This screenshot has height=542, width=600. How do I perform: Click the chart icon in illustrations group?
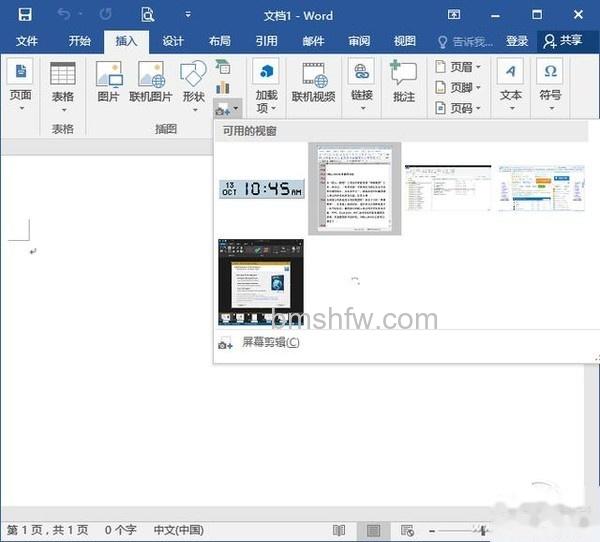pyautogui.click(x=223, y=87)
